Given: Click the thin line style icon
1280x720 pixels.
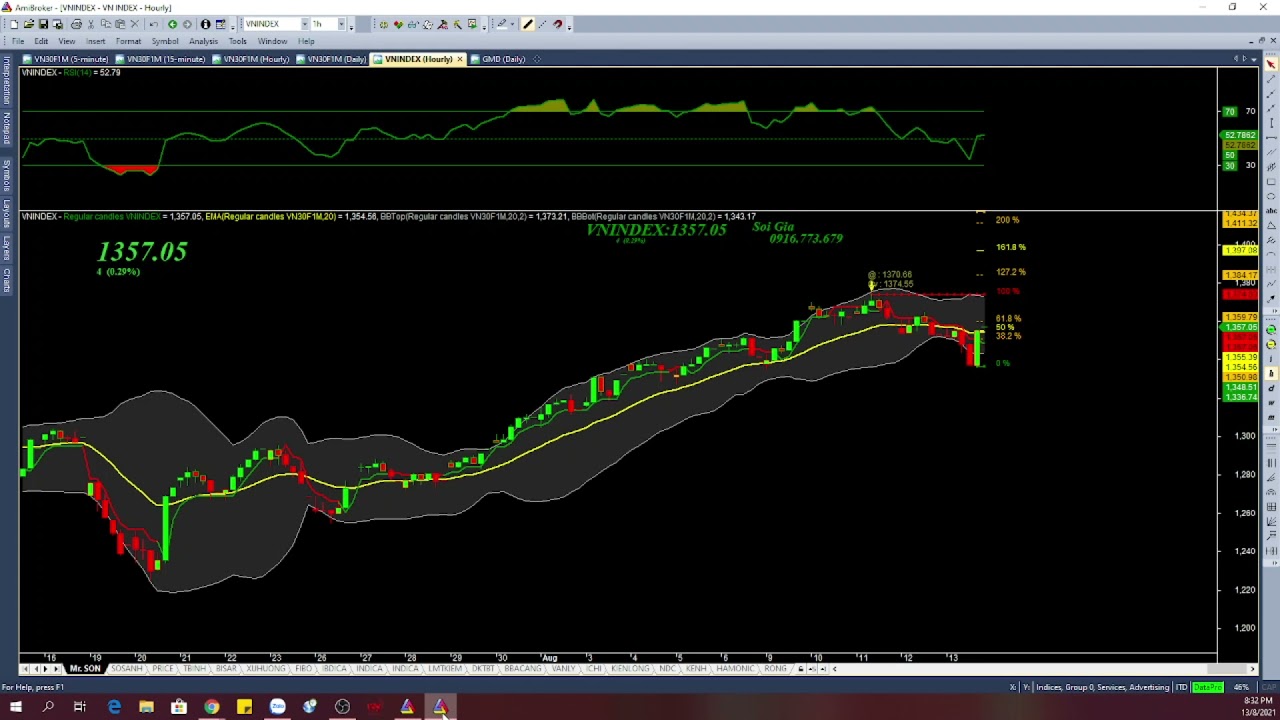Looking at the screenshot, I should pos(543,24).
